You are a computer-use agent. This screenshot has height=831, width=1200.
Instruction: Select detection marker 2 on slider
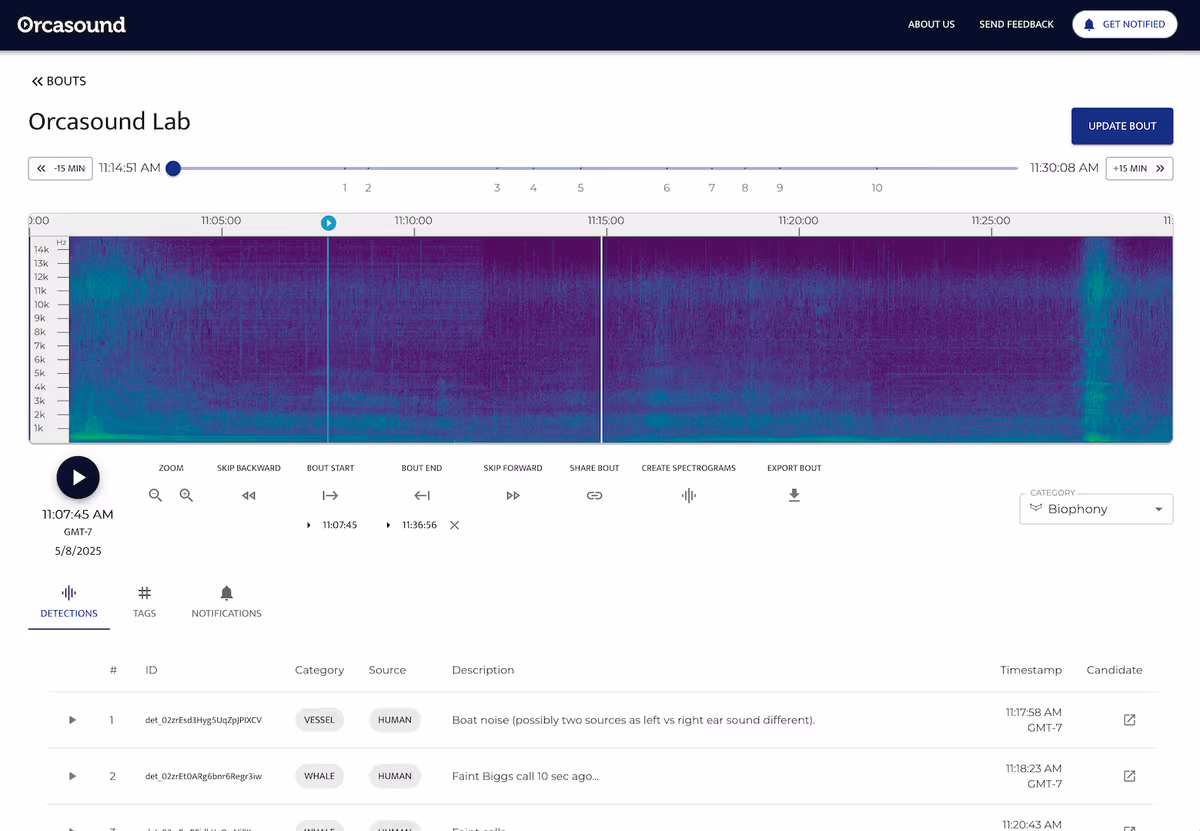368,187
